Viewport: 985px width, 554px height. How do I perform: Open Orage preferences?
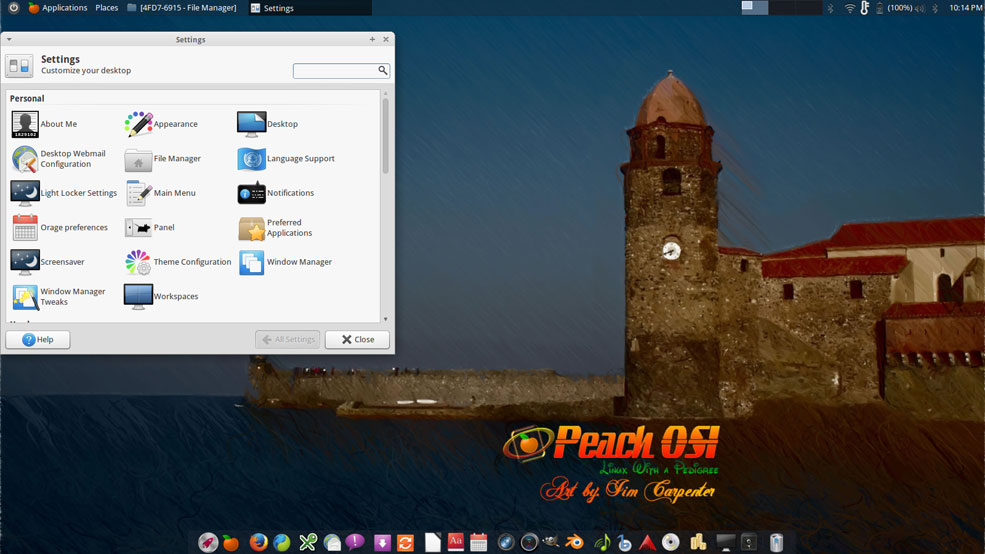point(59,228)
